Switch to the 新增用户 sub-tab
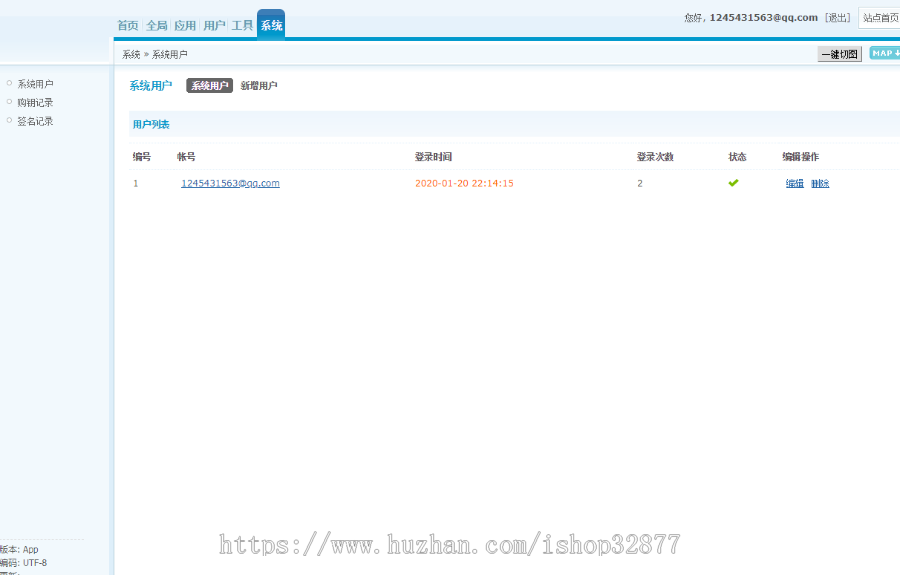This screenshot has height=575, width=900. 259,86
